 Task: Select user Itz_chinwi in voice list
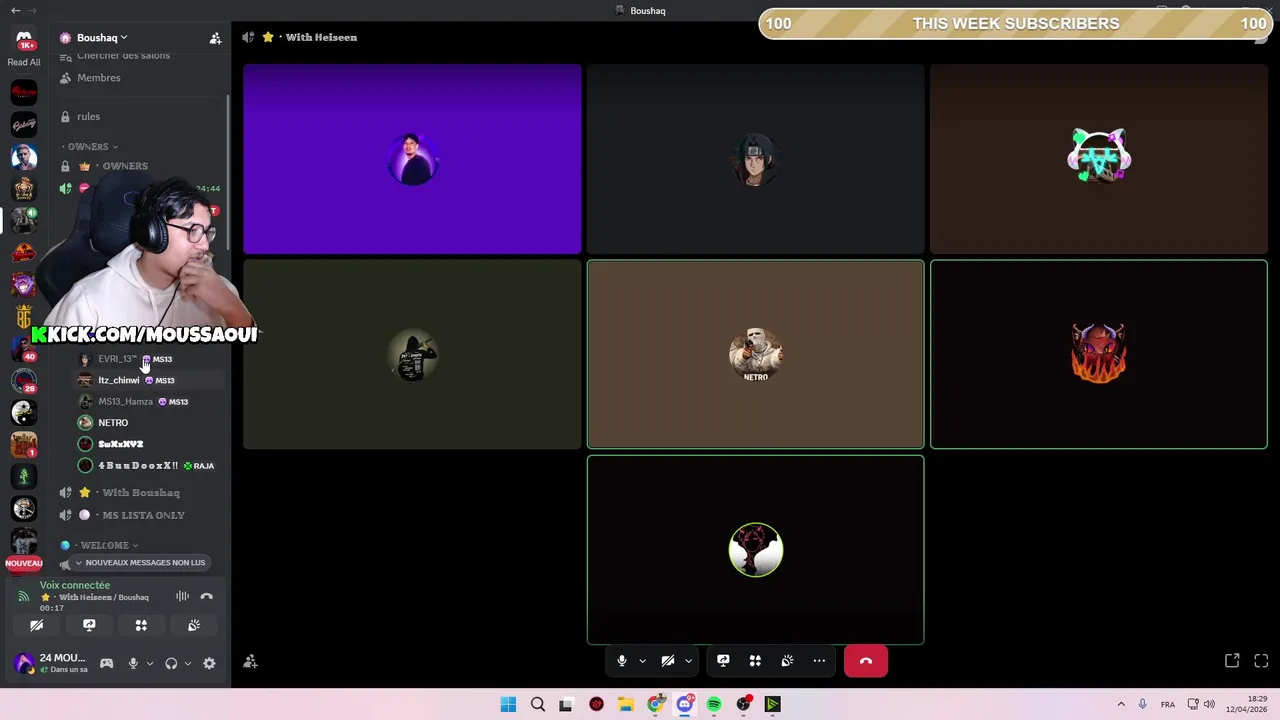coord(118,380)
